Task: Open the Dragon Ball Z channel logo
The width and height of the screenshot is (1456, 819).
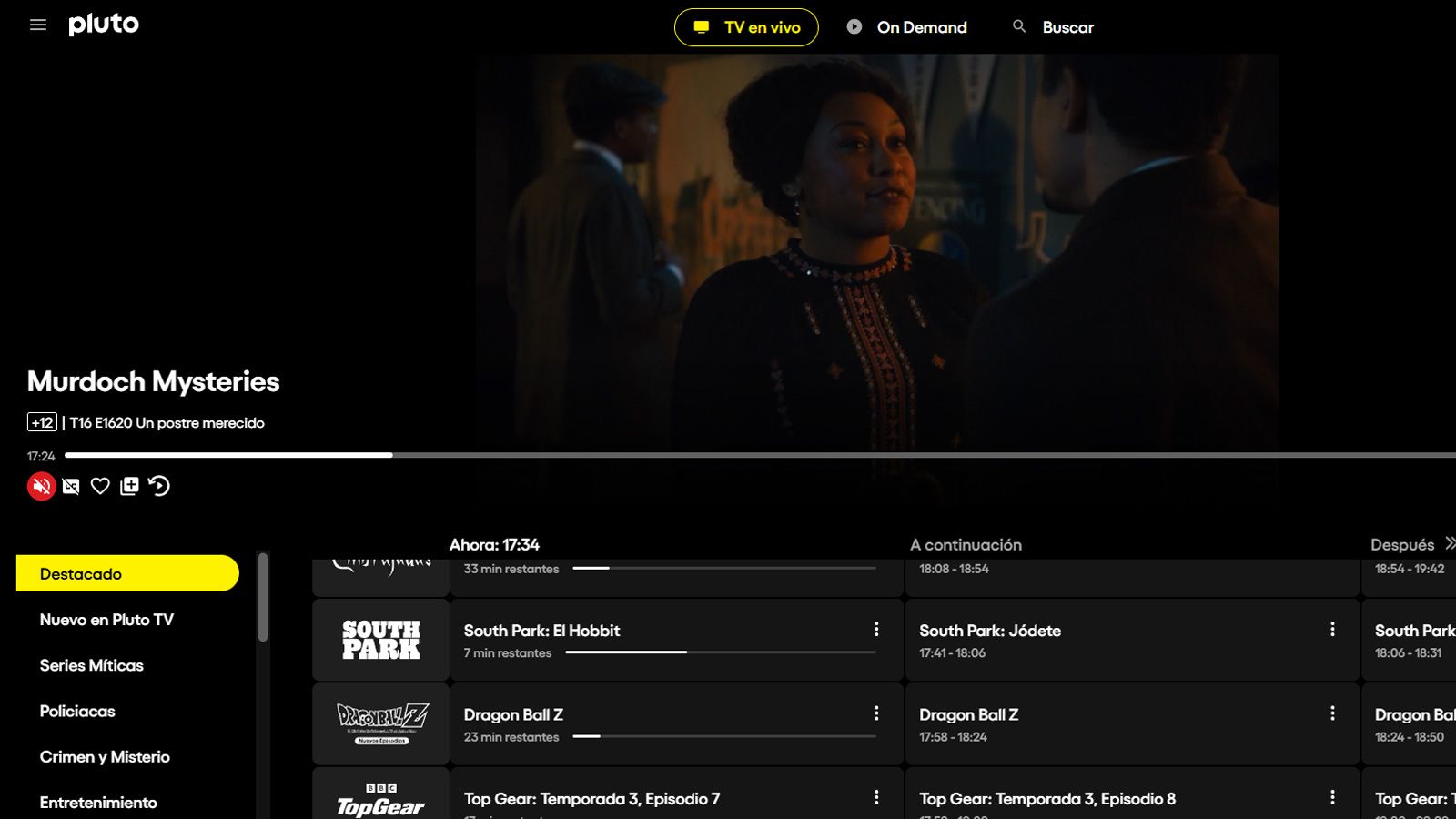Action: click(380, 724)
